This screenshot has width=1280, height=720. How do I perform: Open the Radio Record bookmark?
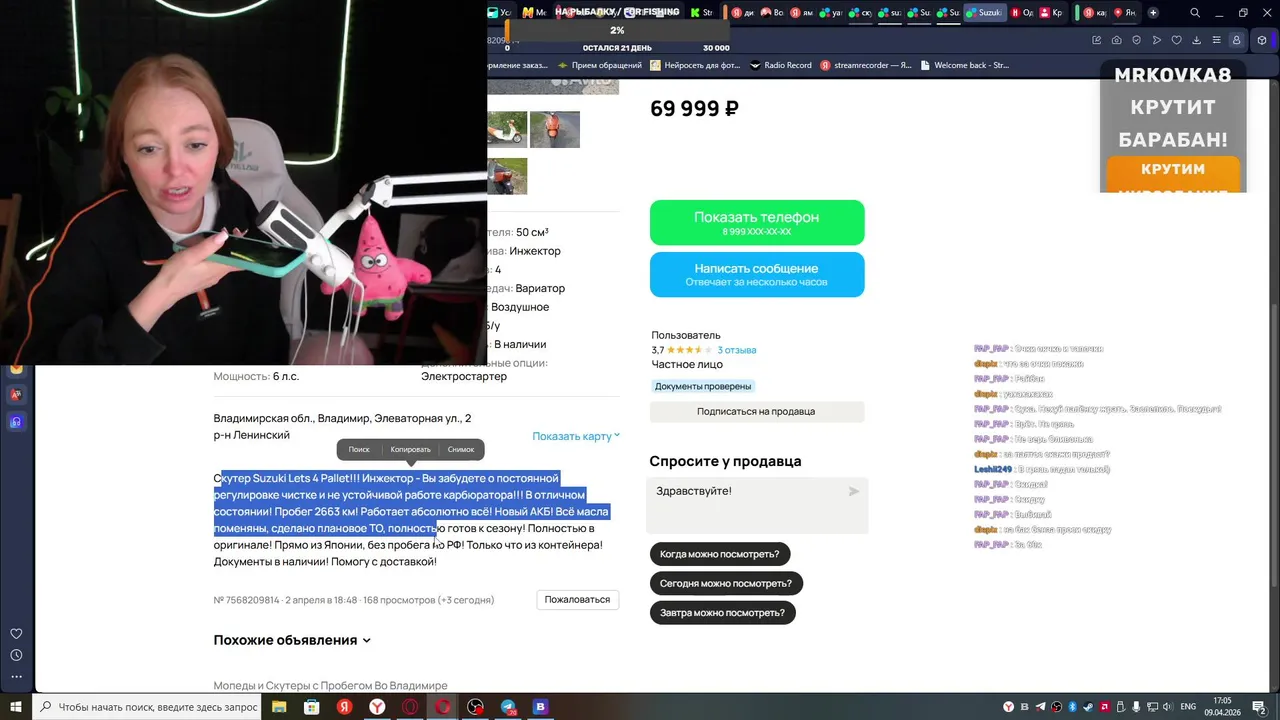click(780, 65)
